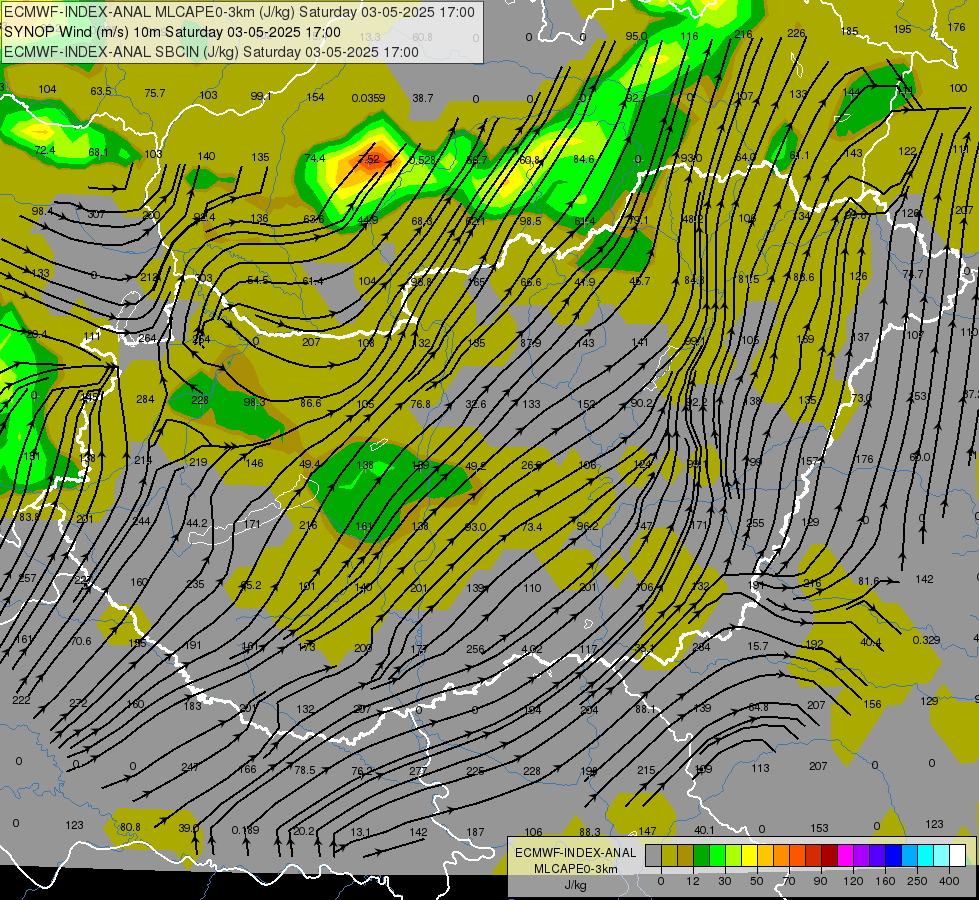
Task: Click the map value 185
Action: coord(849,31)
